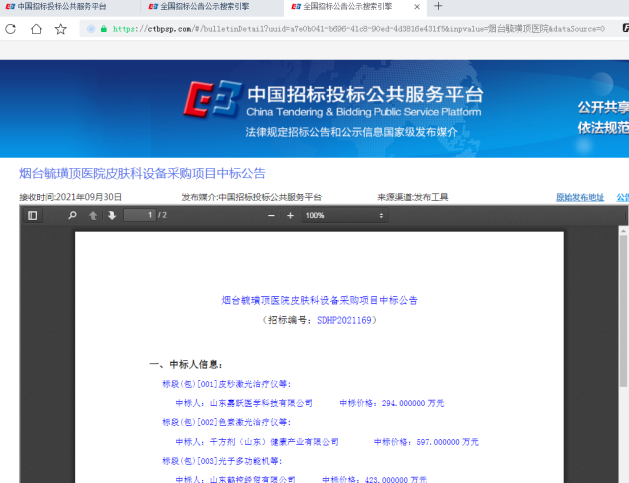Go to the browser home page

coord(36,29)
